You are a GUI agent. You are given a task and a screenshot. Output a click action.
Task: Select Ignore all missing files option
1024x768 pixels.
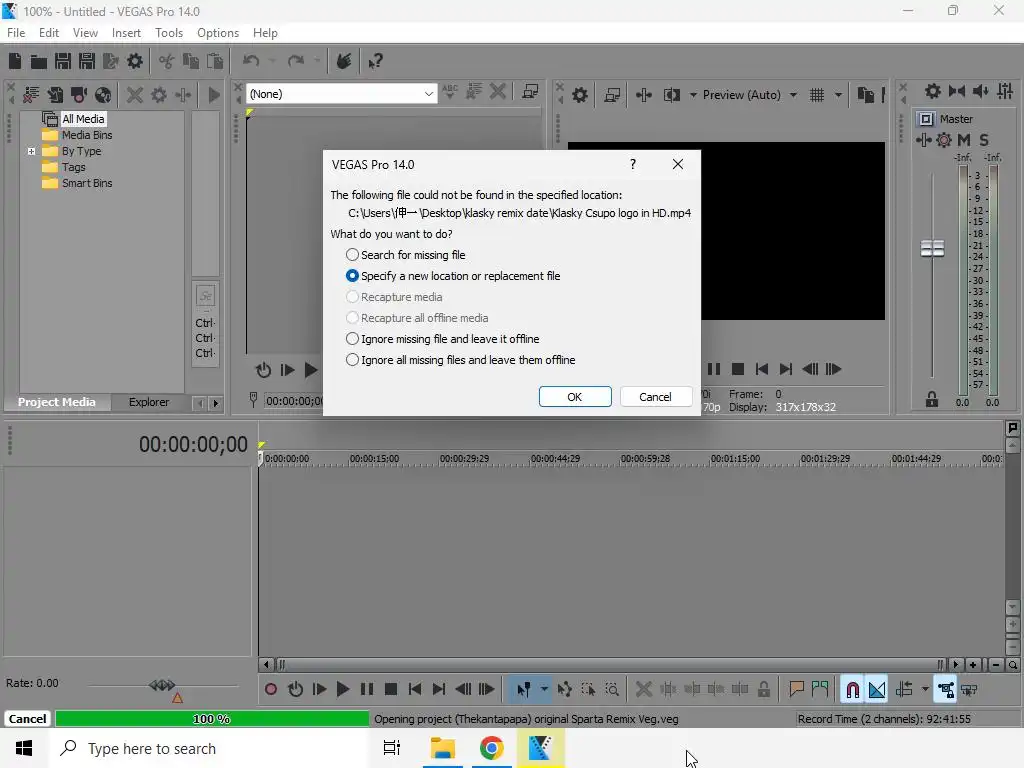pos(460,360)
